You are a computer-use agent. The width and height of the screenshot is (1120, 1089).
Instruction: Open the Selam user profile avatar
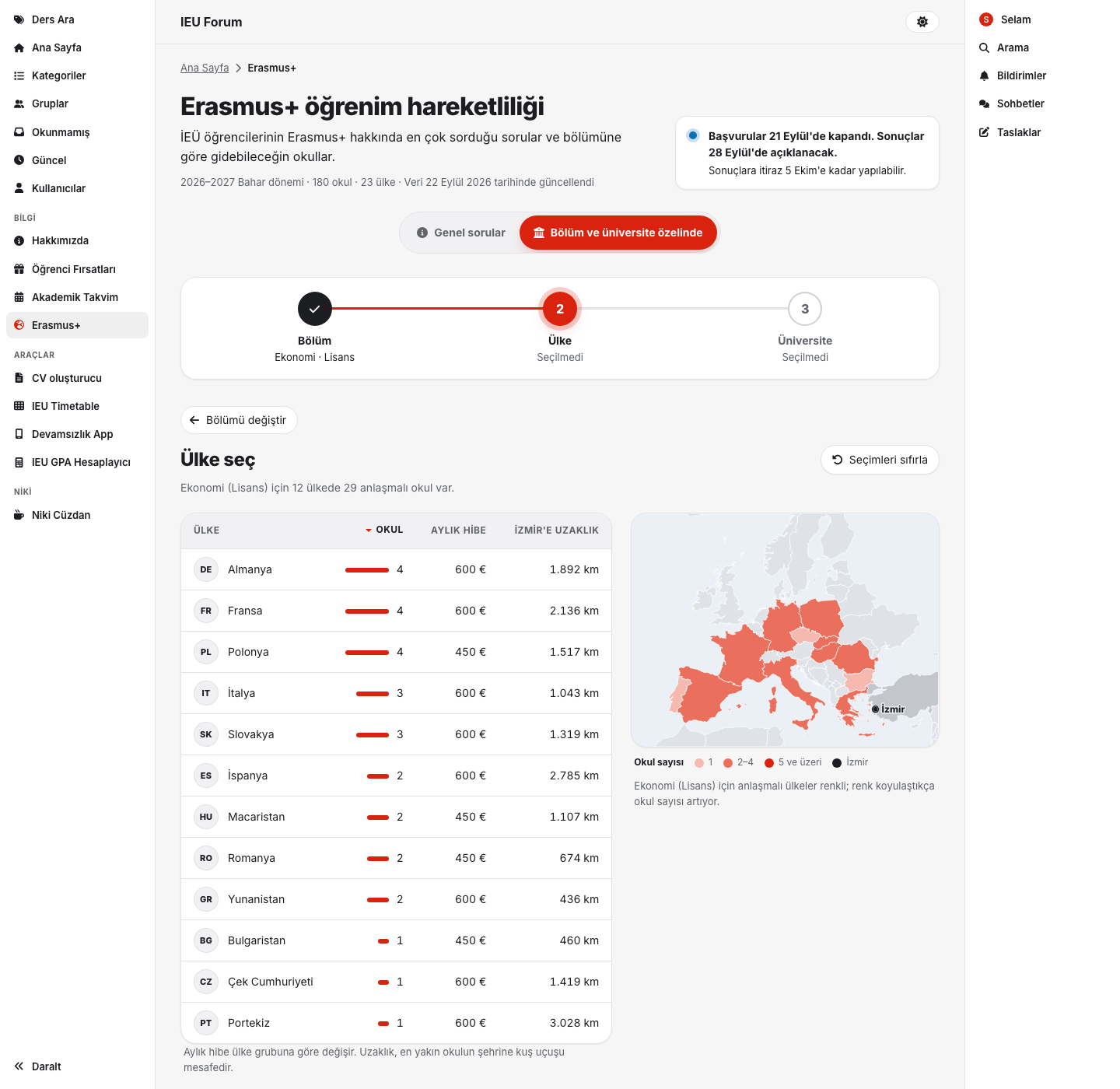pos(986,19)
